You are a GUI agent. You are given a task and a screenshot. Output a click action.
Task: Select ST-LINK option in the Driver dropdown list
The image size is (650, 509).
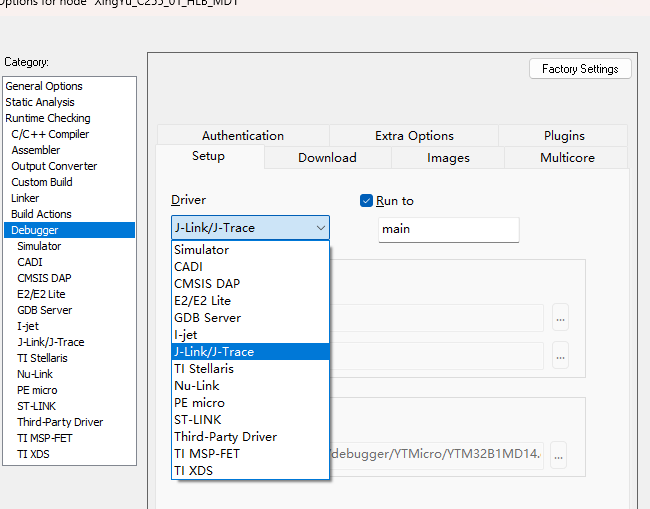[x=198, y=420]
